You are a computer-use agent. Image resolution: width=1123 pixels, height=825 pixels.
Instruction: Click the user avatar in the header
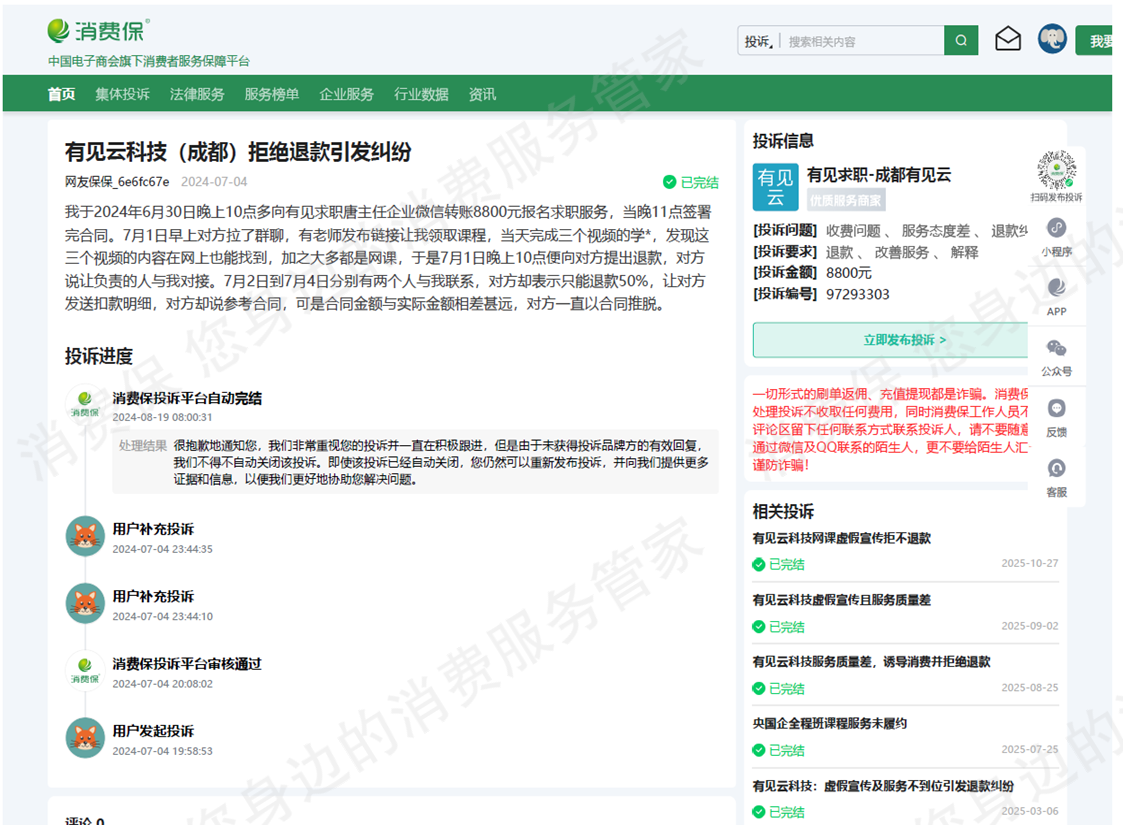1052,40
